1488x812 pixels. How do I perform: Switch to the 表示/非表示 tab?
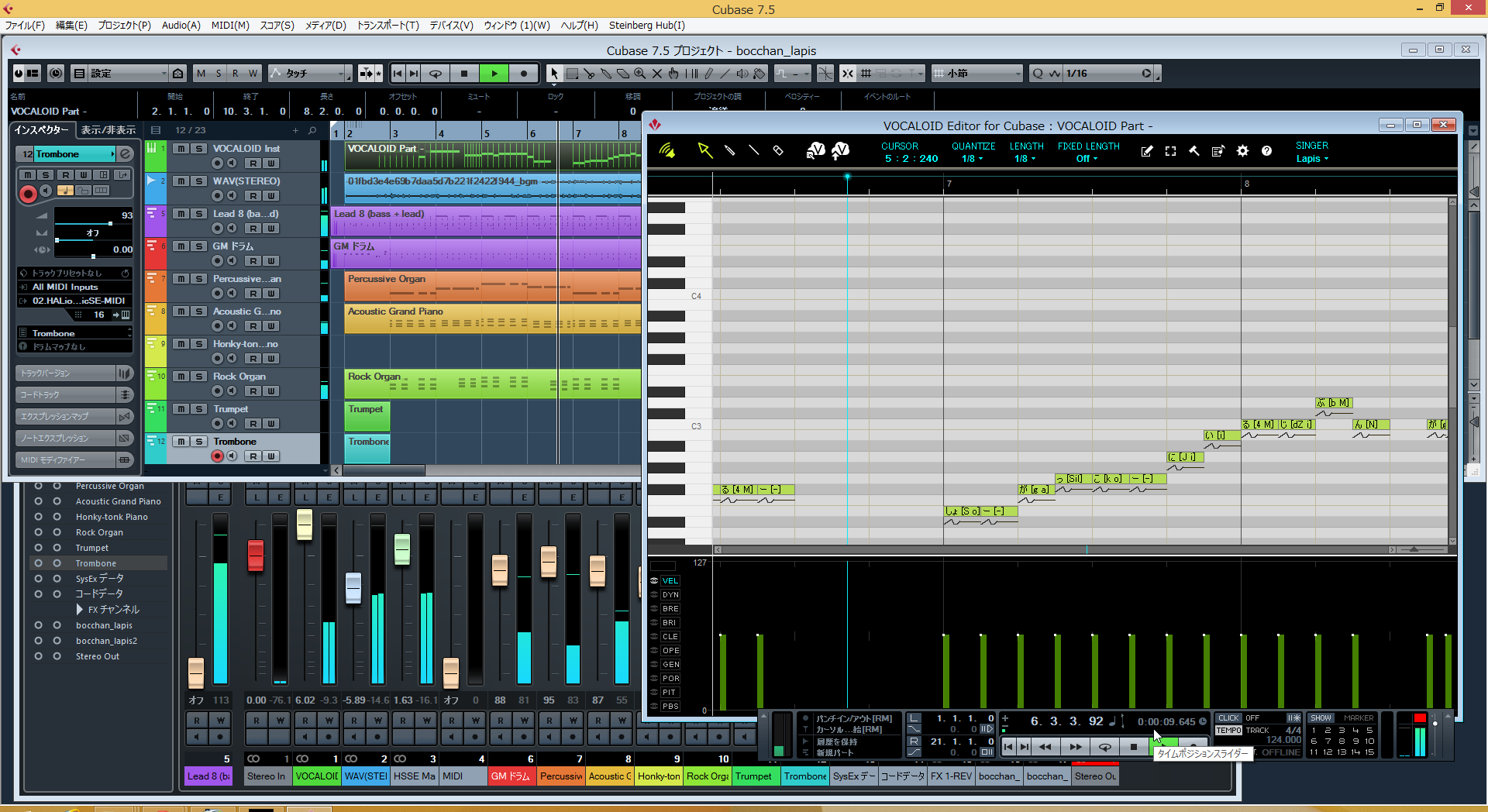(x=108, y=130)
